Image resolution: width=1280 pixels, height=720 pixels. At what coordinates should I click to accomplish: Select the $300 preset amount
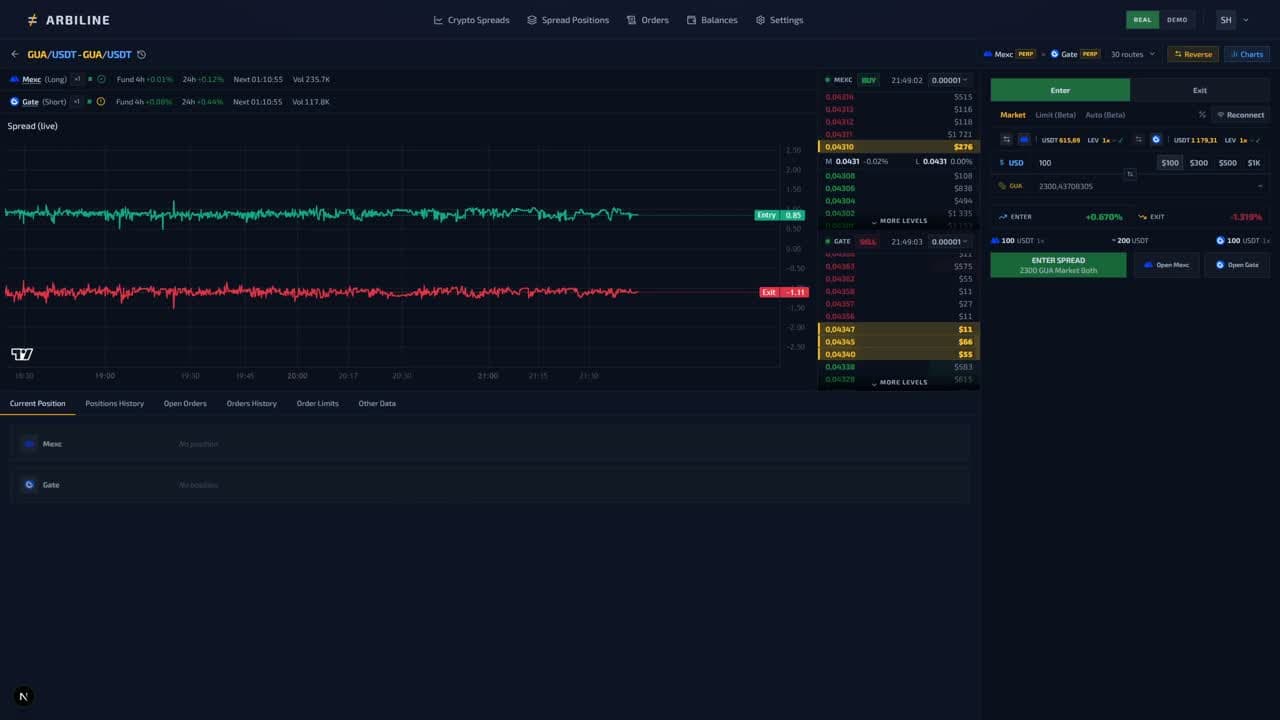(1198, 163)
